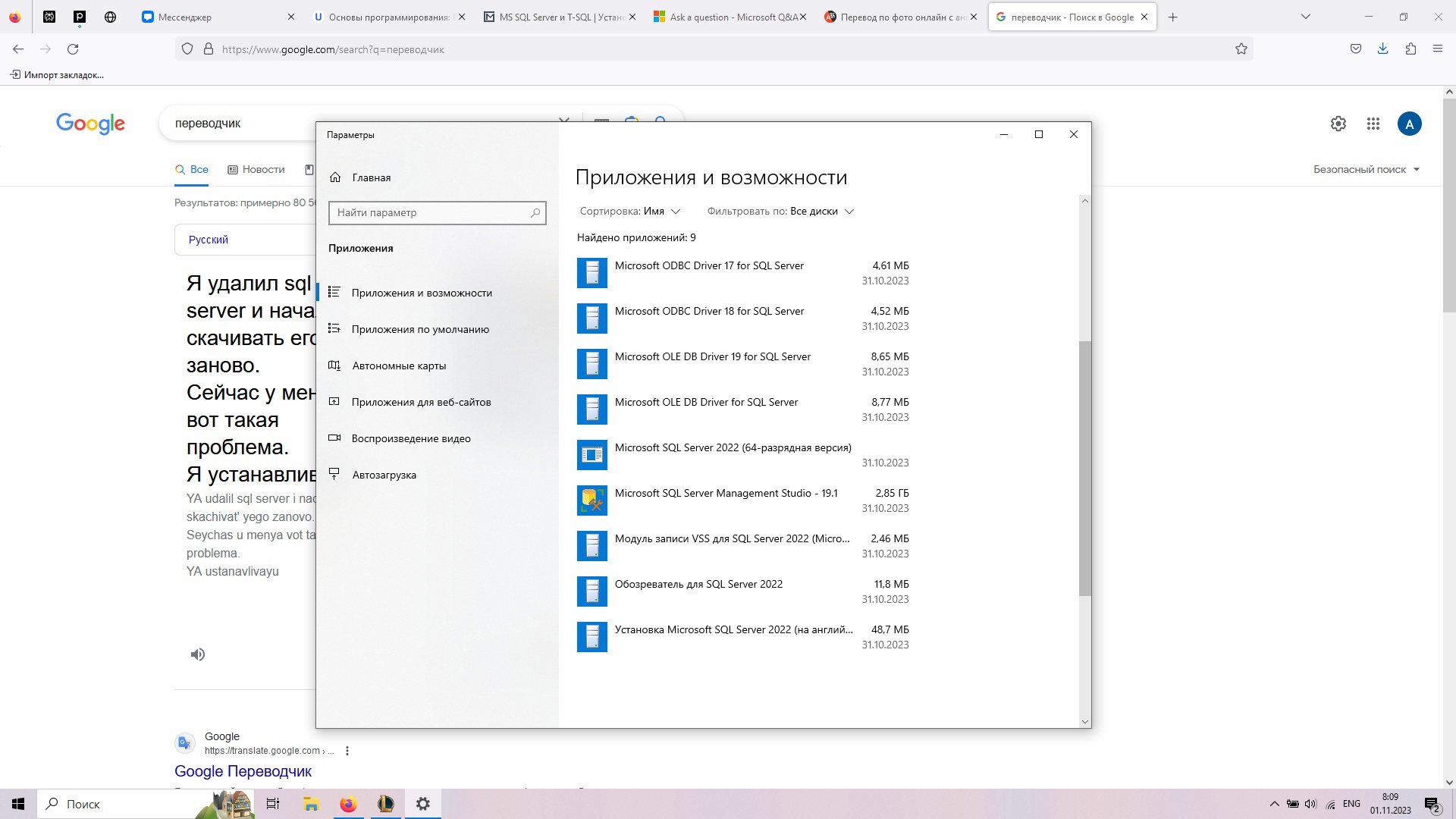The width and height of the screenshot is (1456, 819).
Task: Click the apps list vertical scrollbar
Action: (x=1084, y=468)
